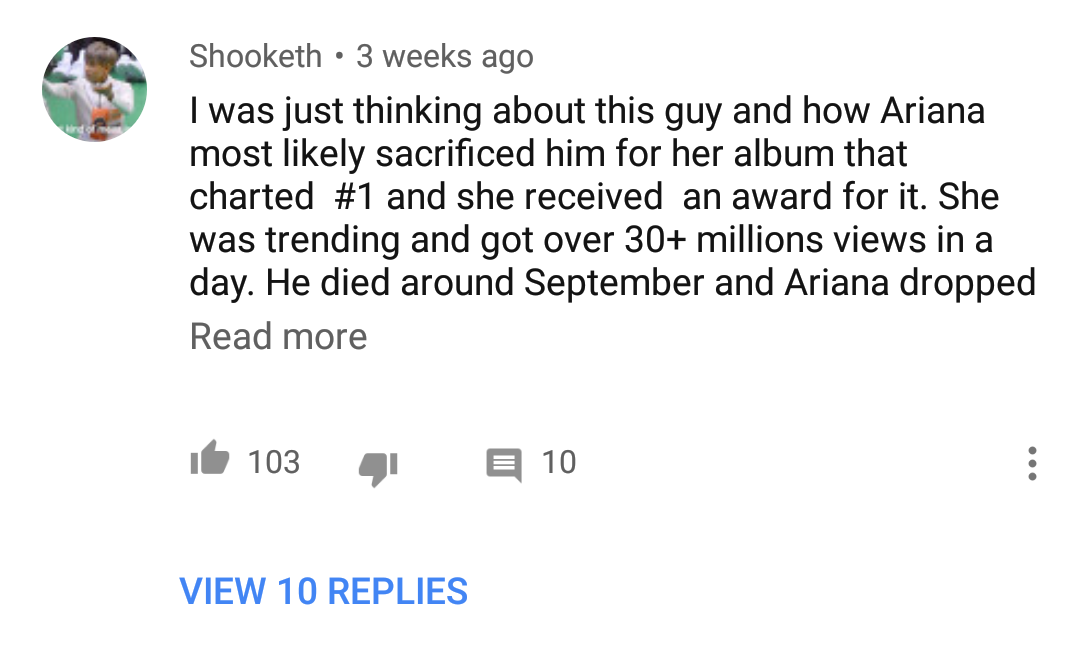Click the '#1' text in the comment

(x=354, y=197)
